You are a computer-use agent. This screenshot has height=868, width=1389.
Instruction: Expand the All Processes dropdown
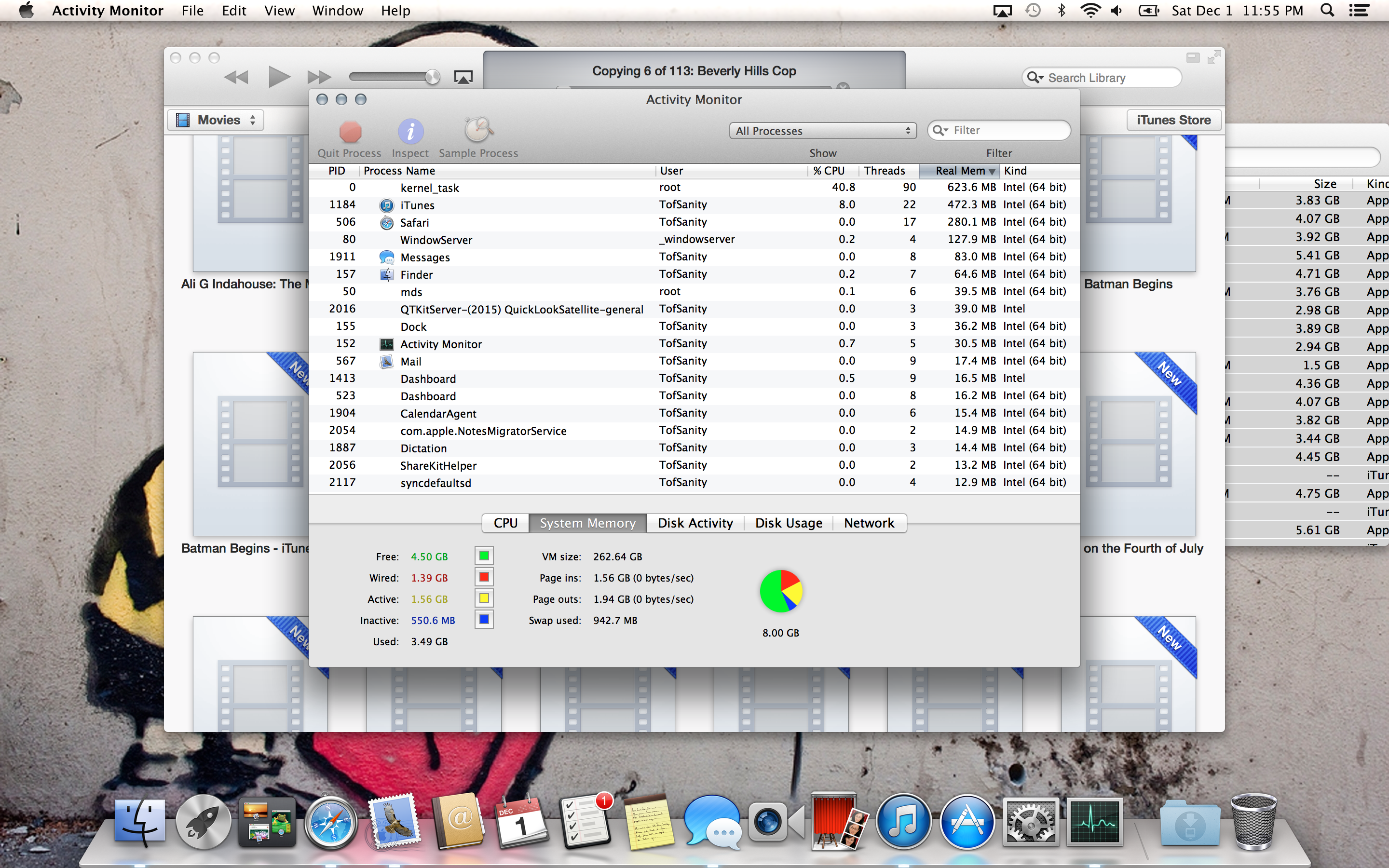822,131
